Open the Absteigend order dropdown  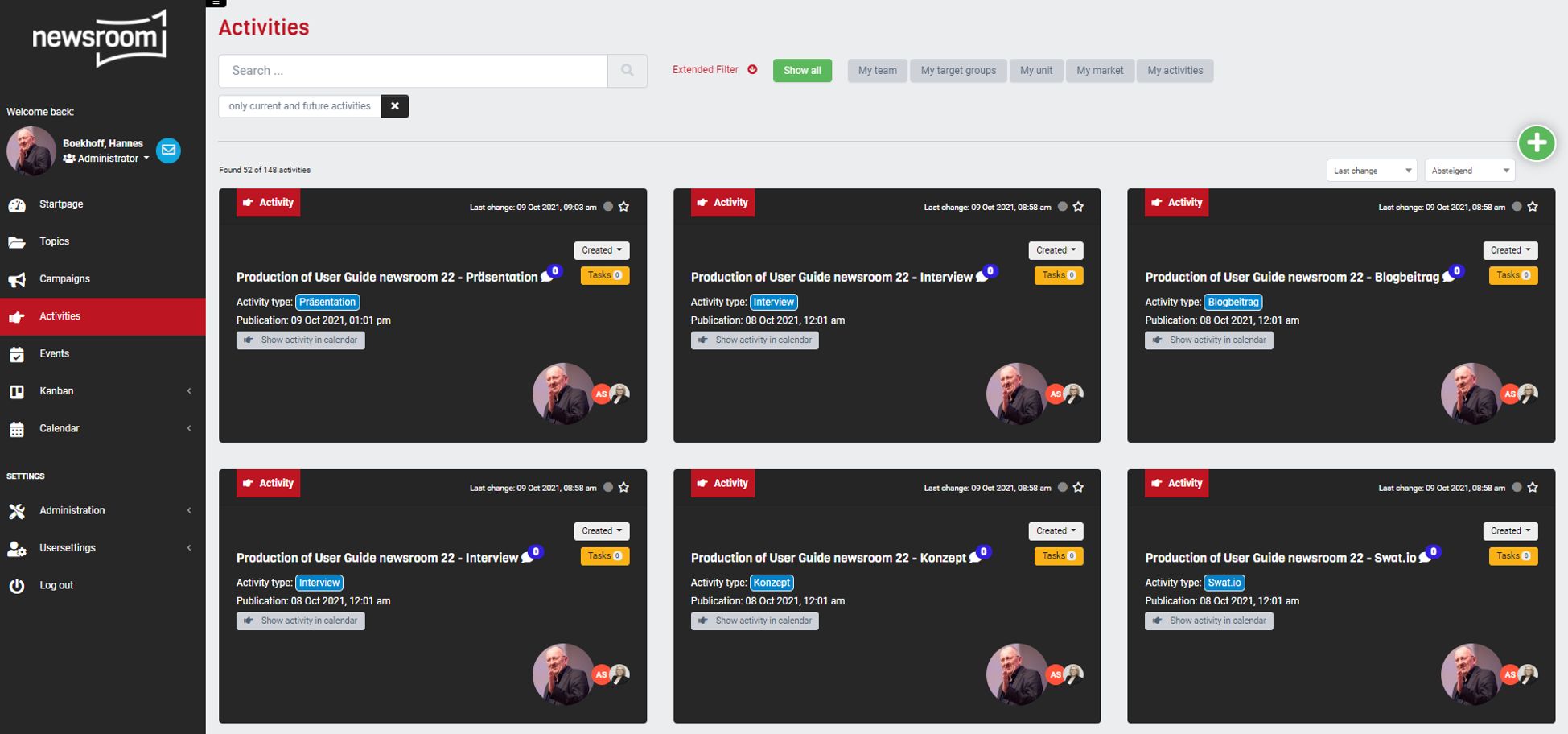pos(1470,171)
